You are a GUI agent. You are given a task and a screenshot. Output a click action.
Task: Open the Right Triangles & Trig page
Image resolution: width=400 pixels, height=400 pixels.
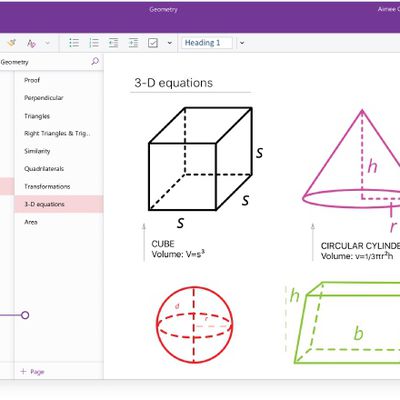[x=59, y=133]
